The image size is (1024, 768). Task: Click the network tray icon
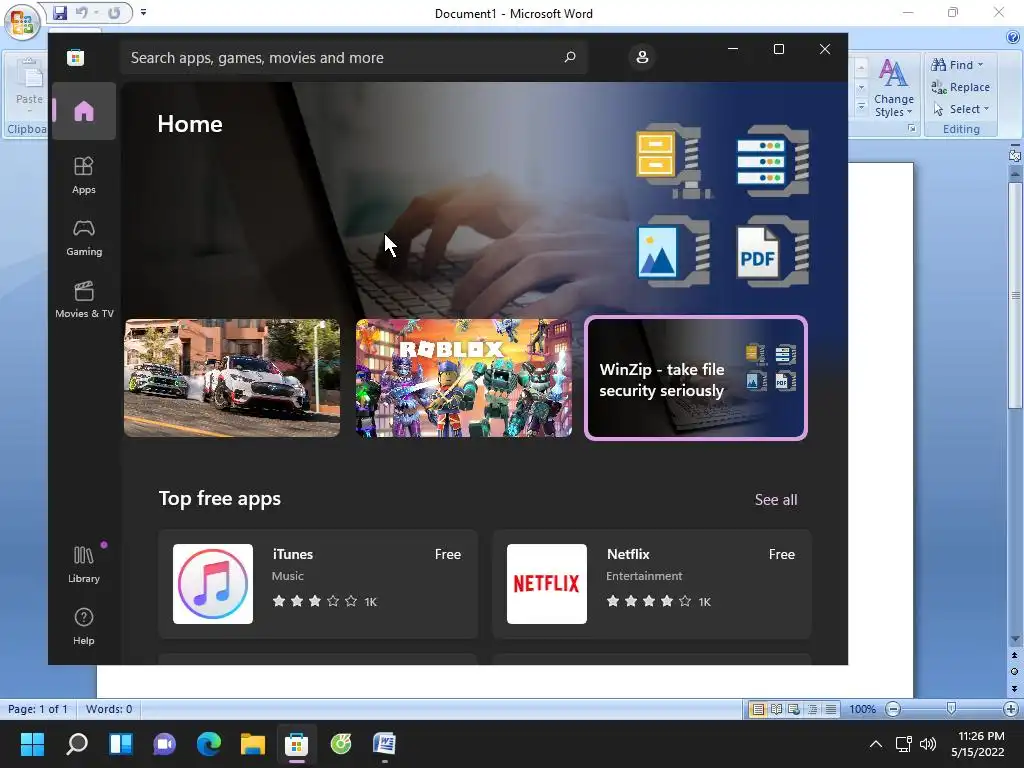pyautogui.click(x=904, y=744)
